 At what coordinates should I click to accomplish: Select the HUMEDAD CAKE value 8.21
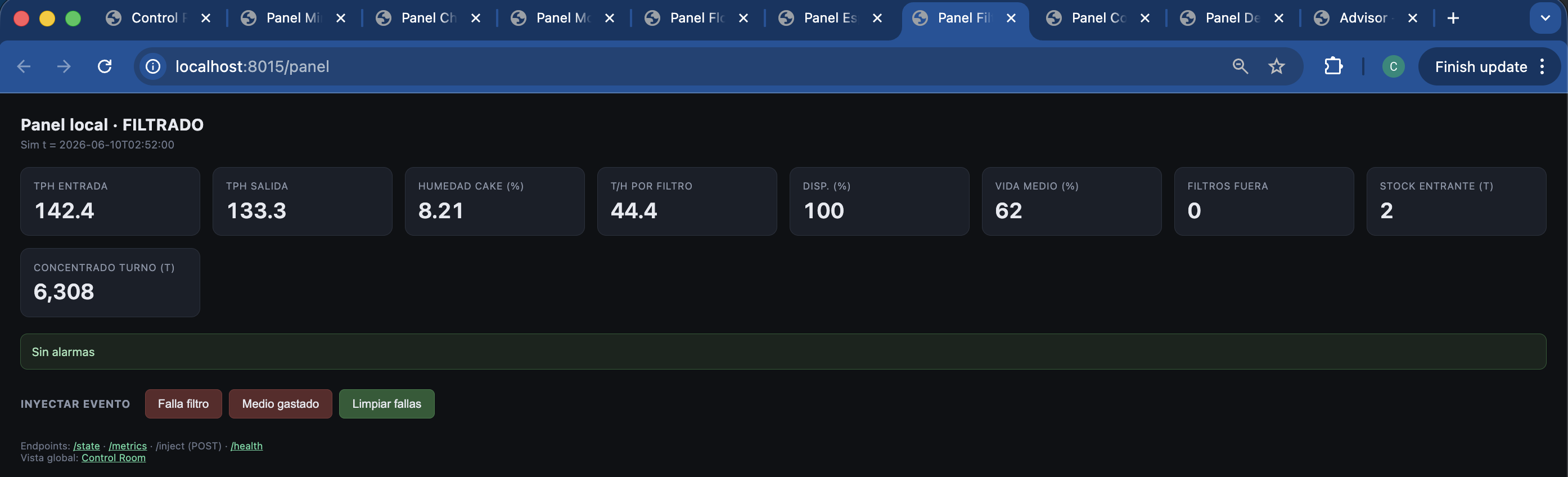pyautogui.click(x=441, y=211)
